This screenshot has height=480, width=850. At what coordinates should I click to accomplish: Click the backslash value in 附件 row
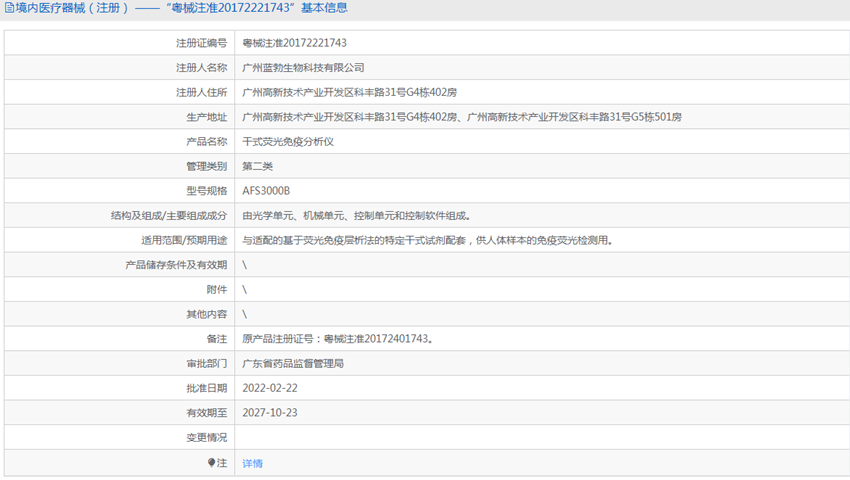point(244,290)
